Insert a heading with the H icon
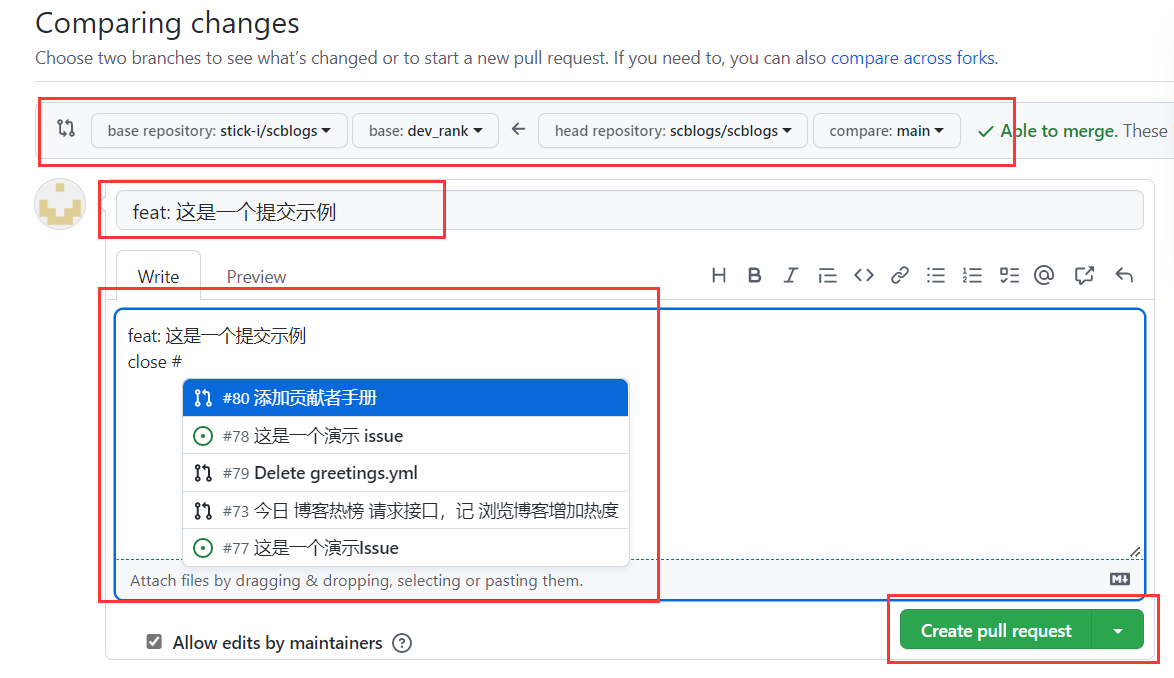This screenshot has height=678, width=1174. click(x=718, y=276)
